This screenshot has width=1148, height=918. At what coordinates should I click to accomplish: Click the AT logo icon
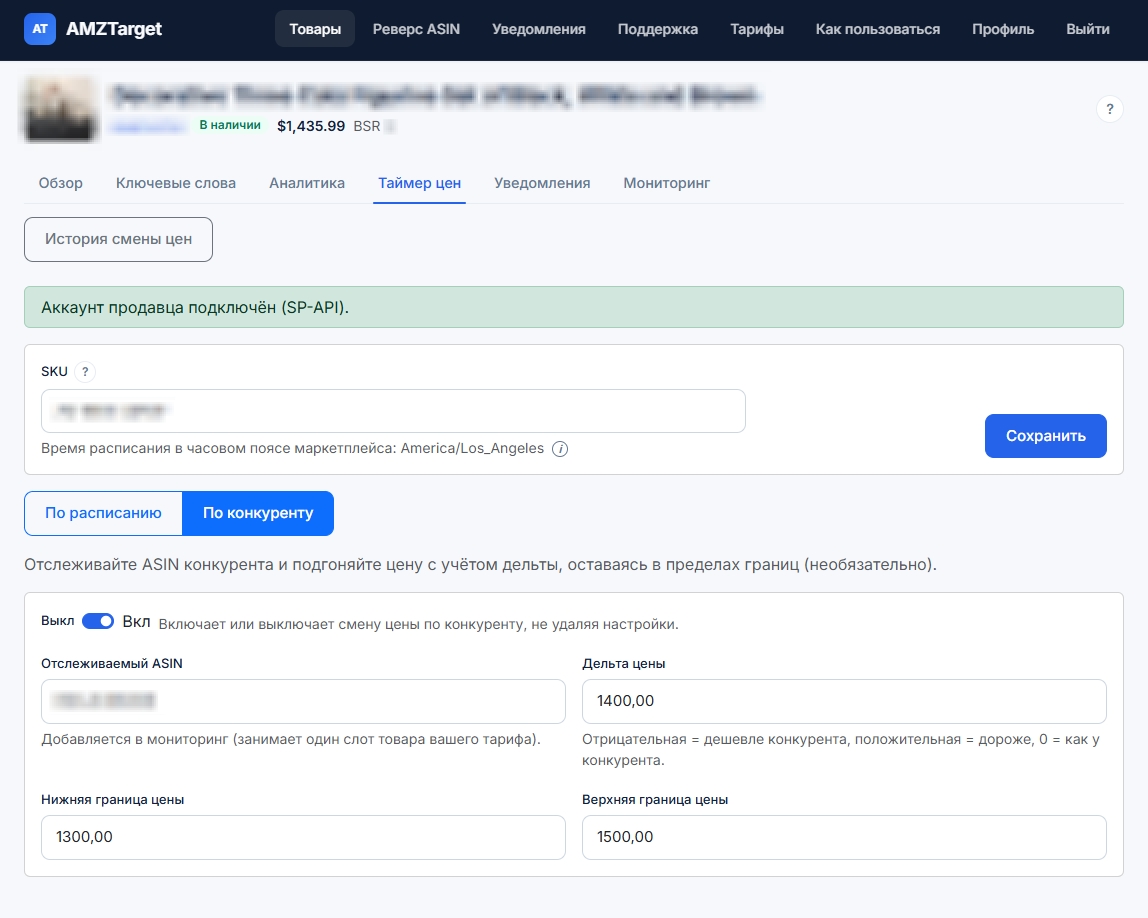[x=40, y=29]
